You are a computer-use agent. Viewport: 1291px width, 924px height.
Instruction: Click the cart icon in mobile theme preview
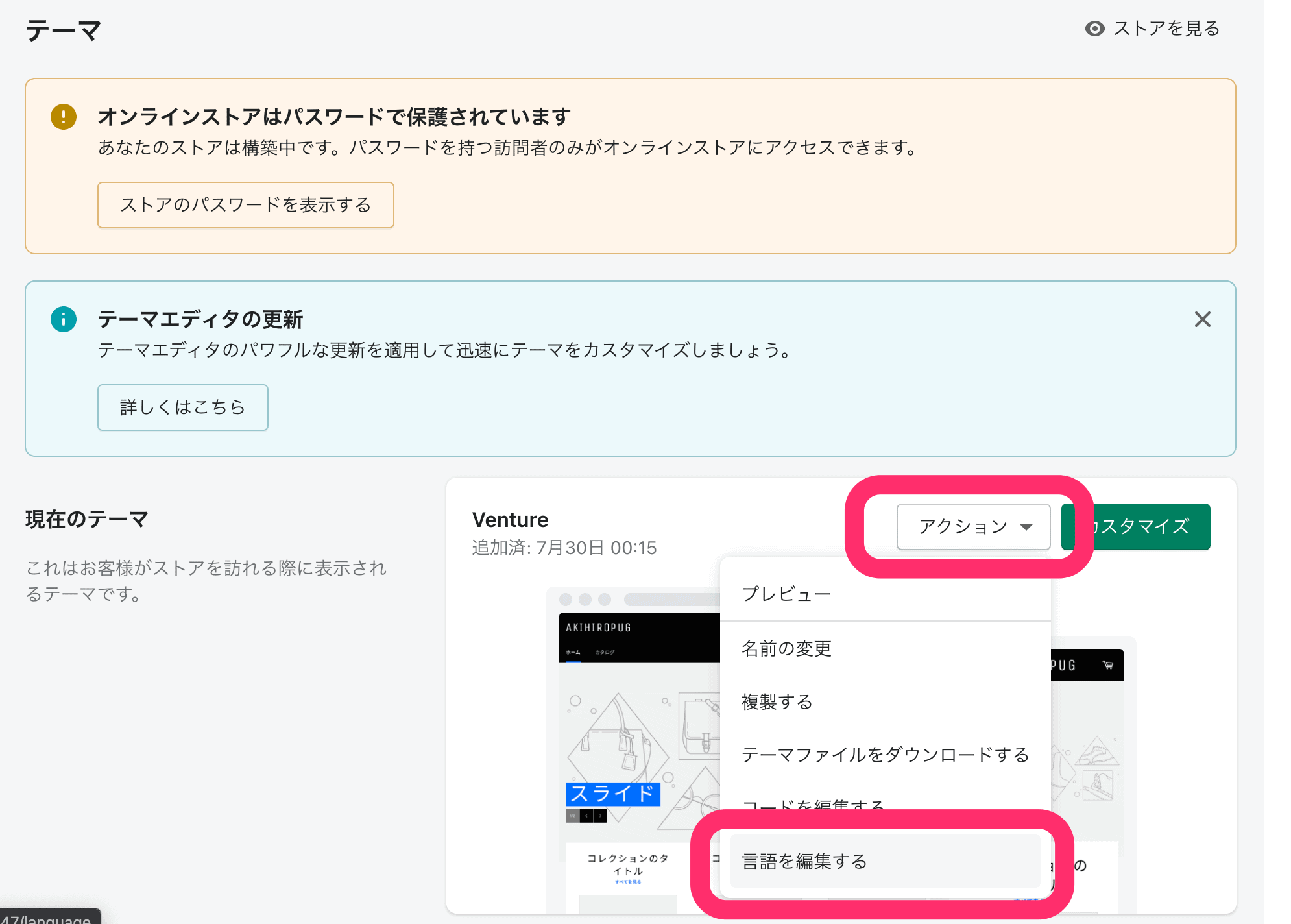1108,665
